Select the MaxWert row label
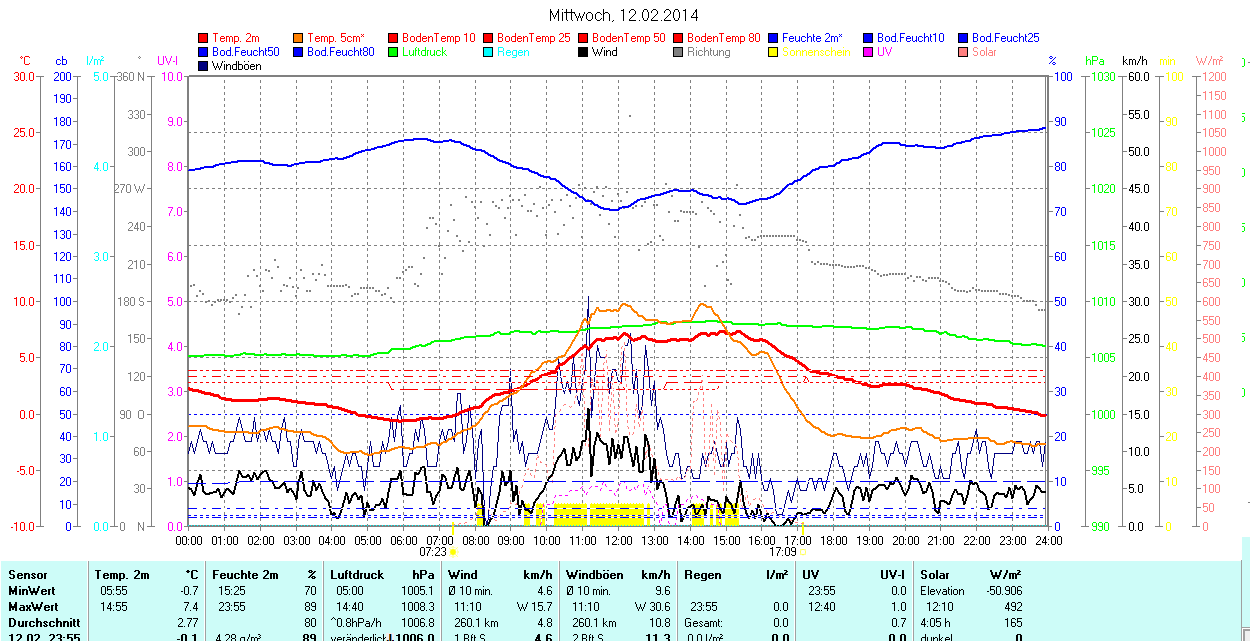 33,607
